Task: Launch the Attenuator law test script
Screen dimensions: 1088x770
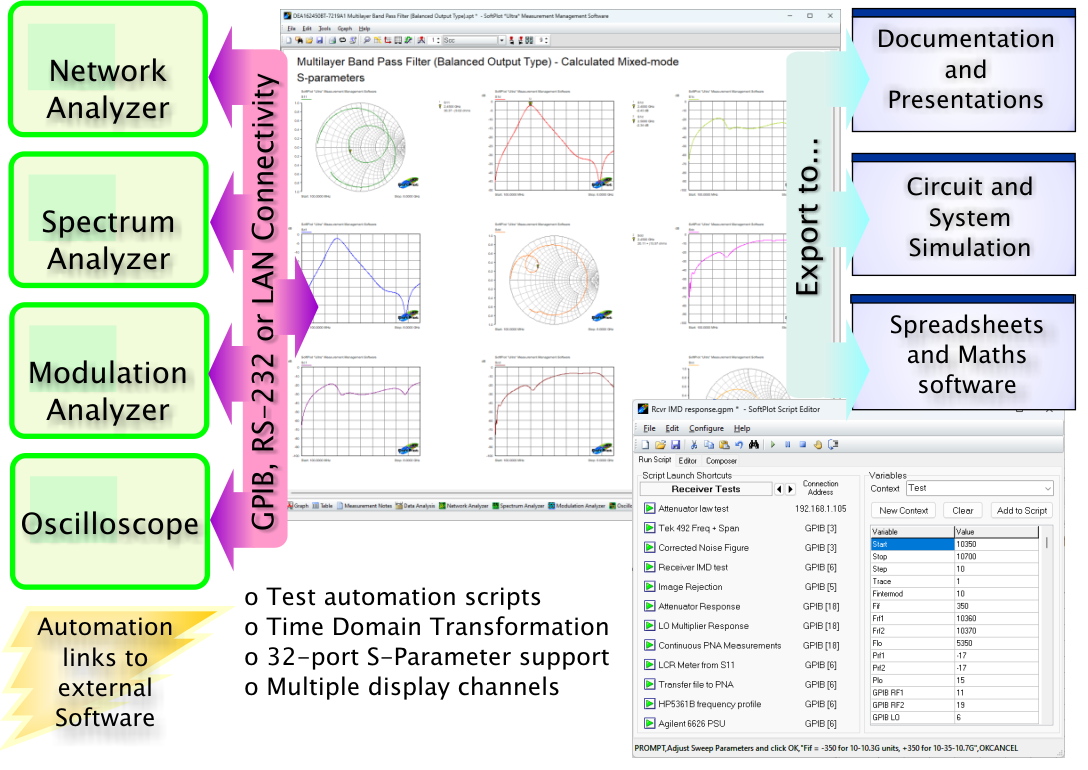Action: coord(649,509)
